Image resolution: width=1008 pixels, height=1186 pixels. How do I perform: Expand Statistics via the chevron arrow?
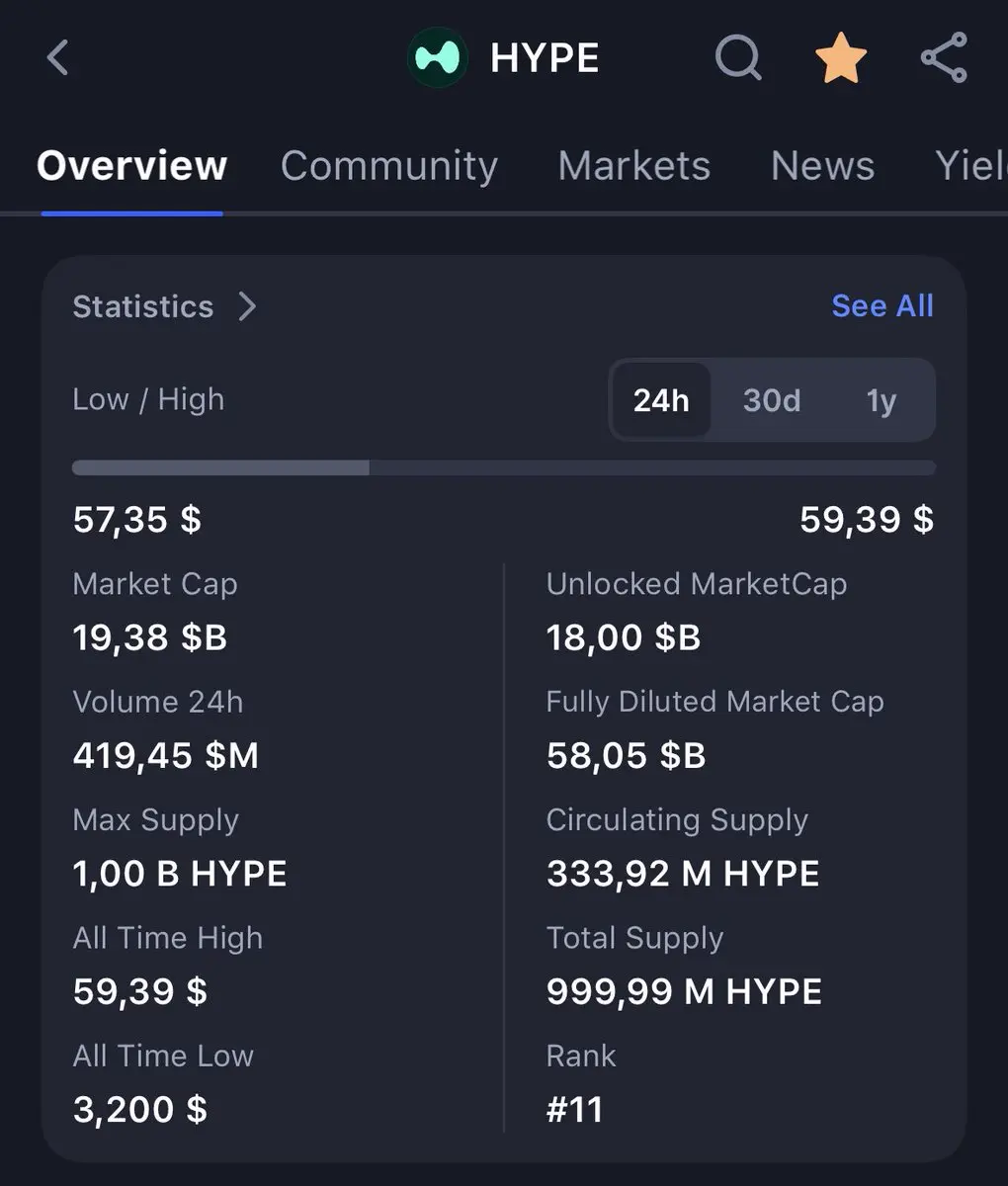pyautogui.click(x=247, y=306)
